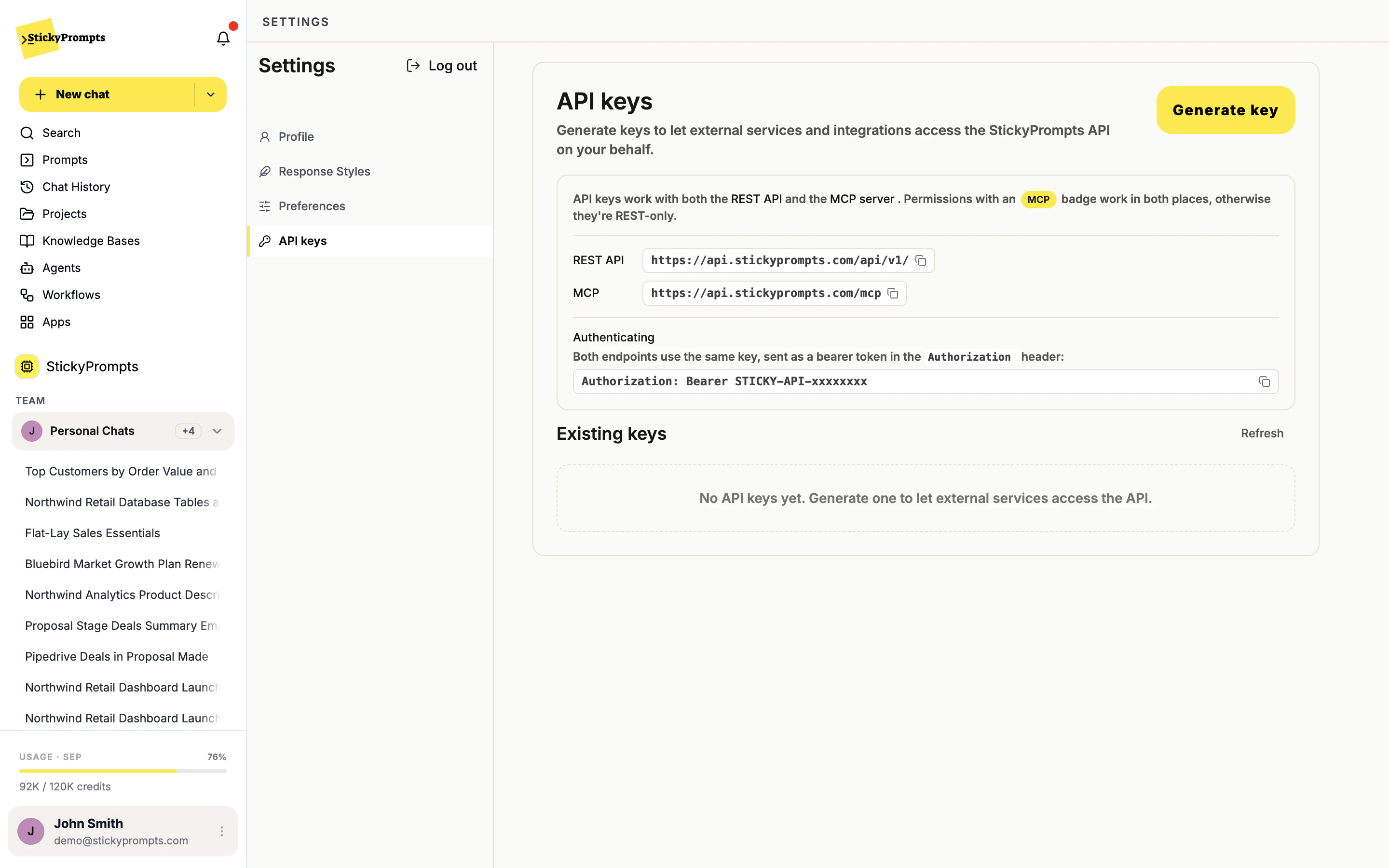Image resolution: width=1389 pixels, height=868 pixels.
Task: Click the John Smith account card
Action: [123, 831]
